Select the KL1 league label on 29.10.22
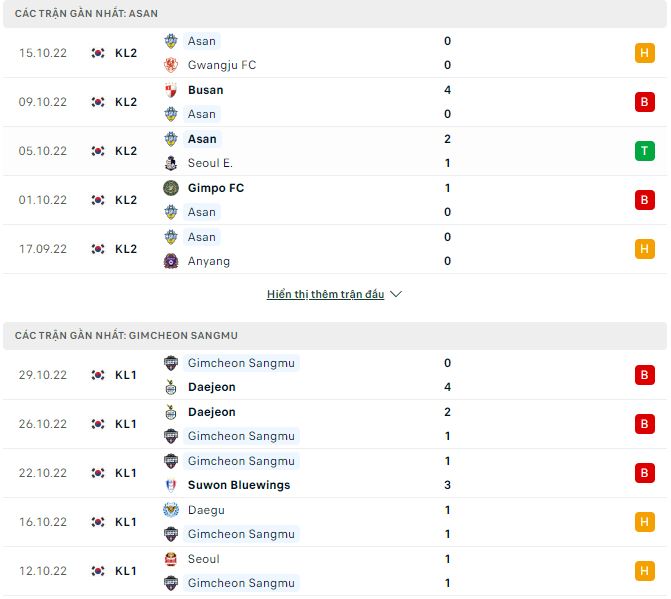Screen dimensions: 671x599 click(x=126, y=375)
